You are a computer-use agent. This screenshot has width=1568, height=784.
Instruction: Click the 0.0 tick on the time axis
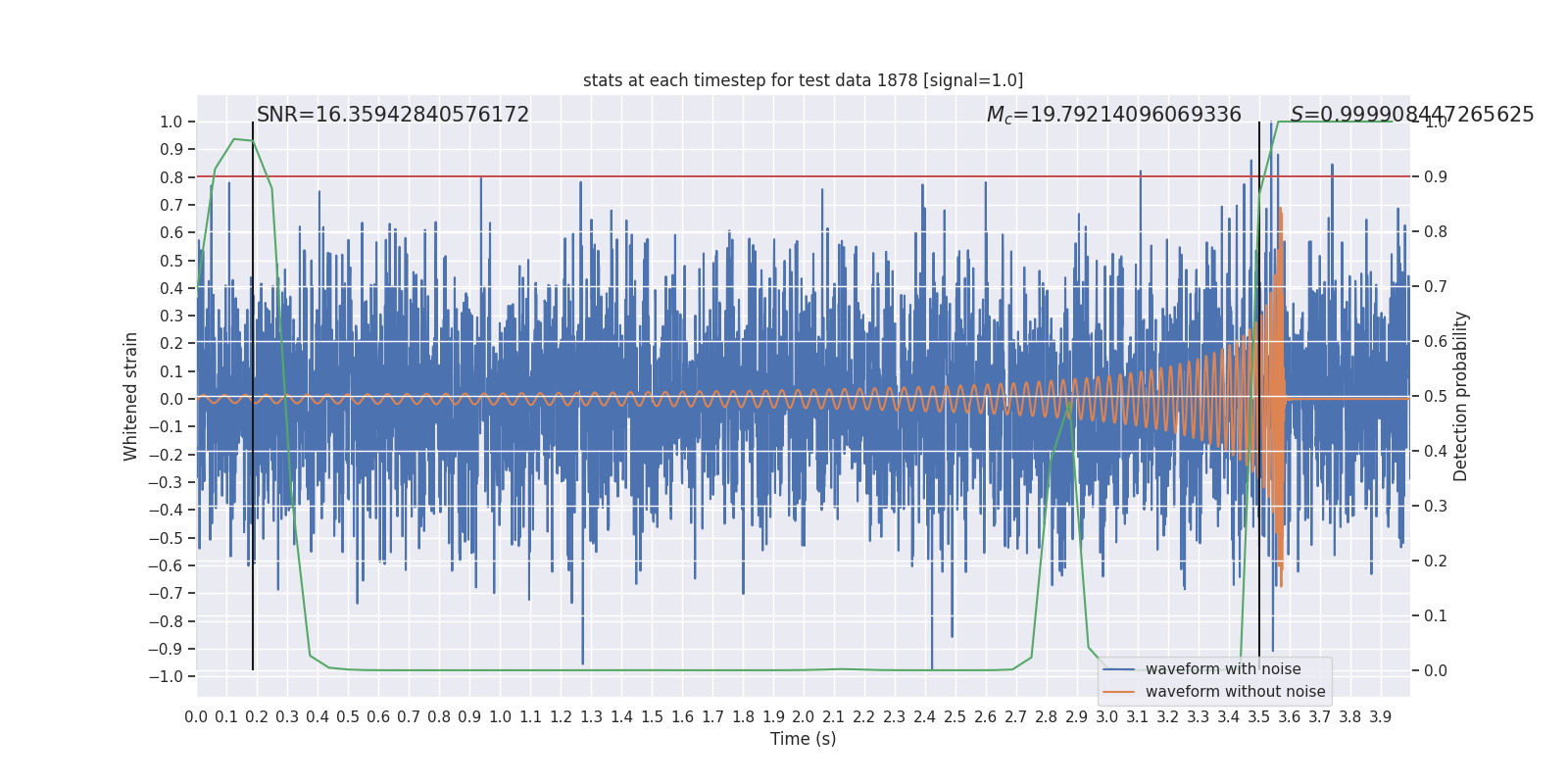(196, 717)
